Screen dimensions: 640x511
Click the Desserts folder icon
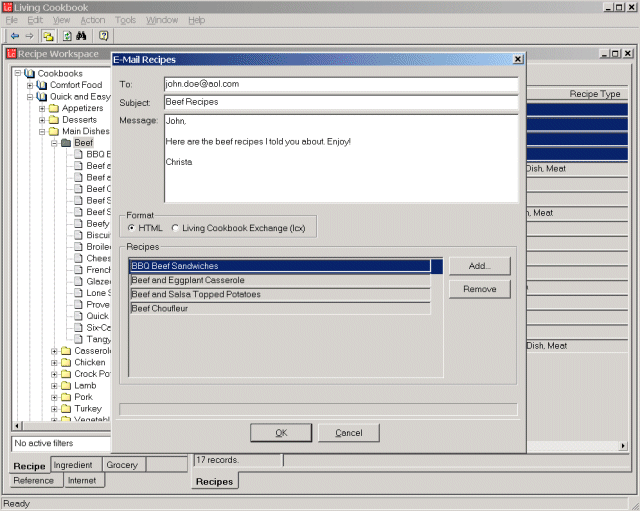54,120
